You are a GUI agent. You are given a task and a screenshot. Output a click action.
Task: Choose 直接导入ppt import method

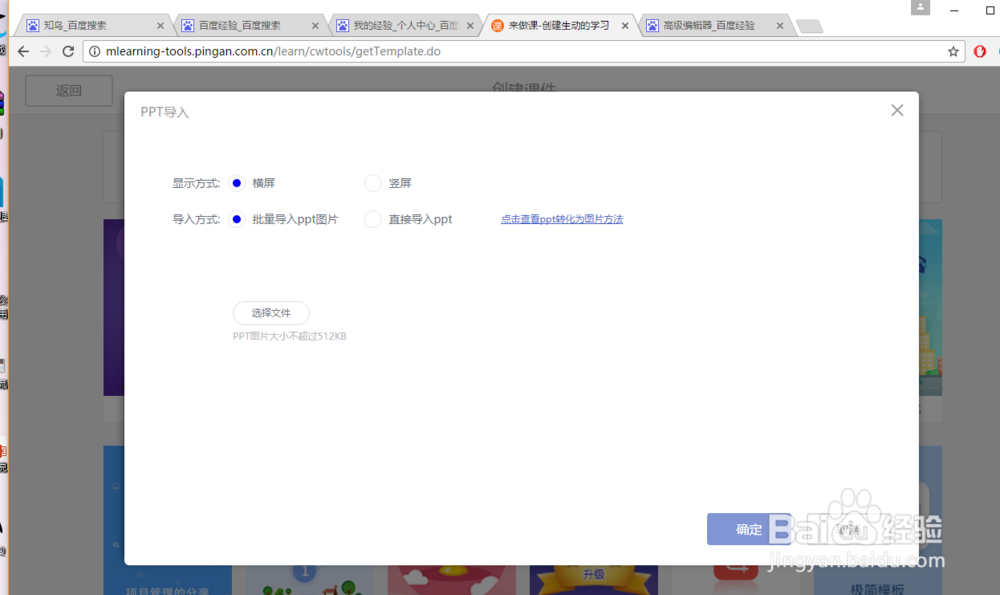(373, 219)
